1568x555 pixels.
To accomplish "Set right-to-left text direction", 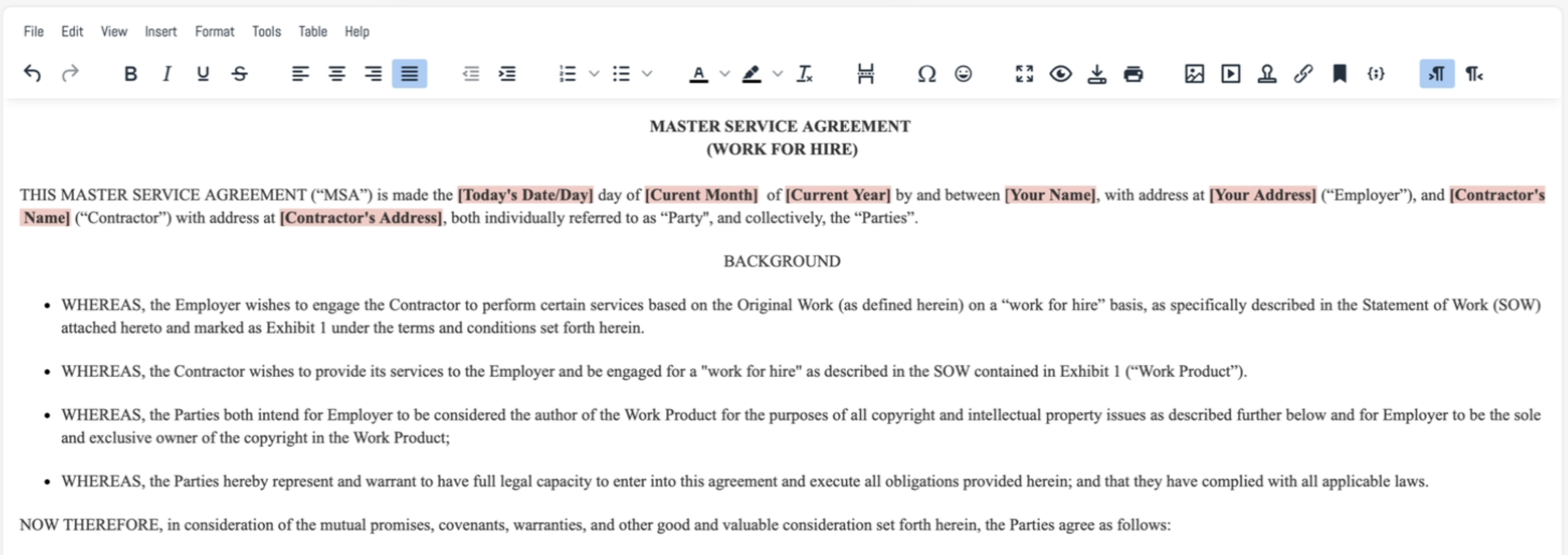I will [1474, 74].
